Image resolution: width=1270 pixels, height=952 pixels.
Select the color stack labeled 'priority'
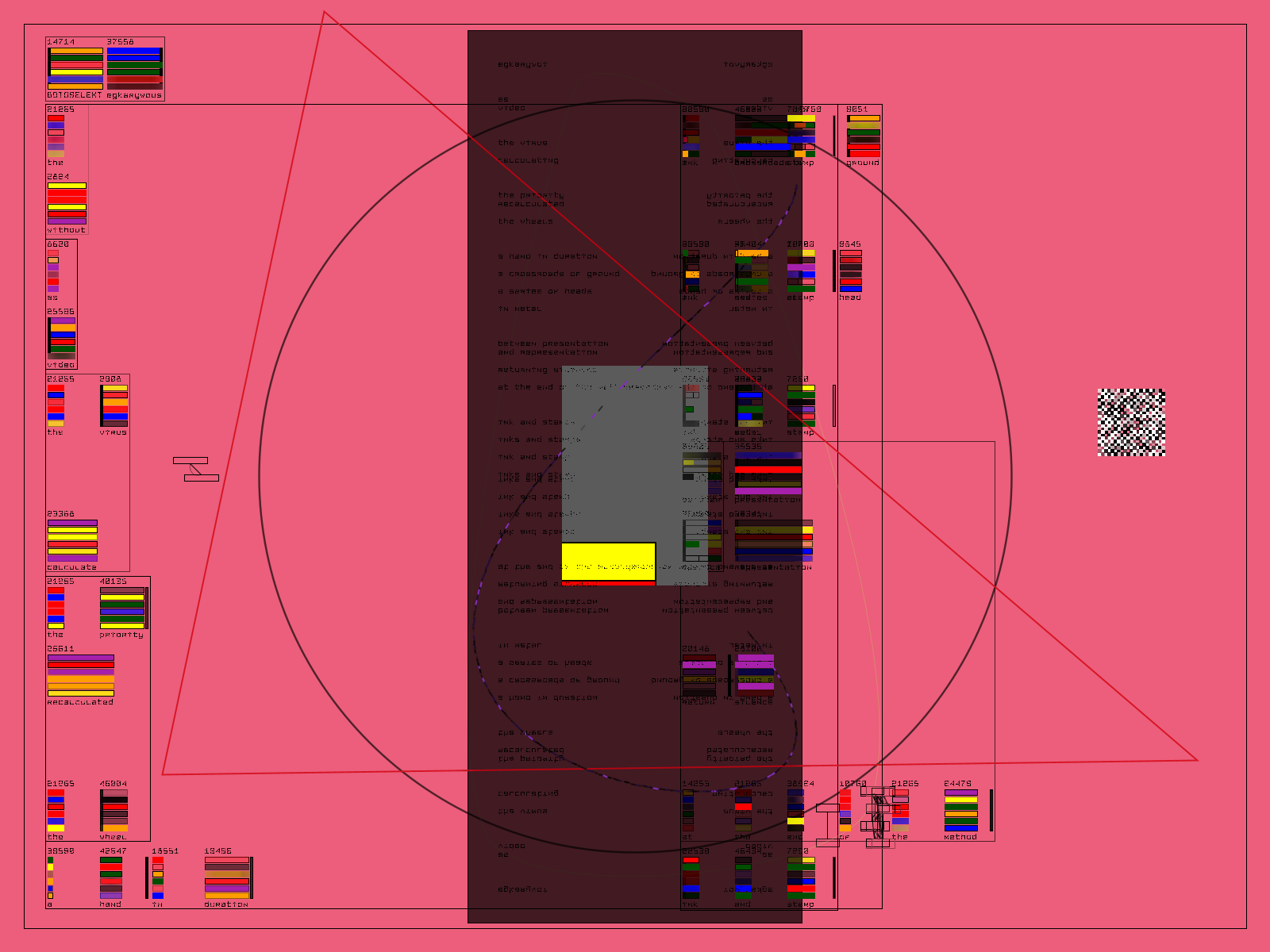point(122,608)
